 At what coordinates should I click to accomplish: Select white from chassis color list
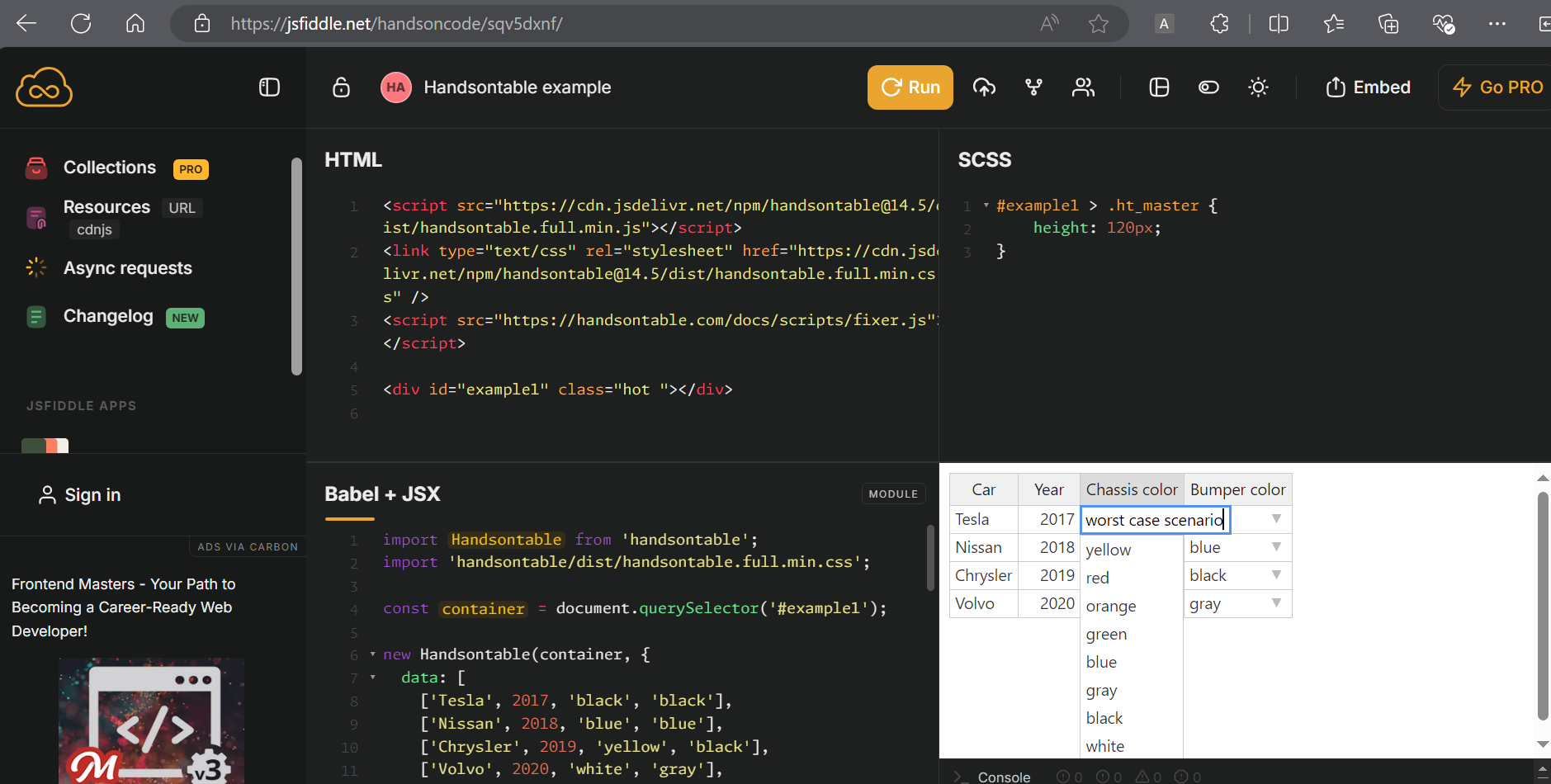point(1132,746)
